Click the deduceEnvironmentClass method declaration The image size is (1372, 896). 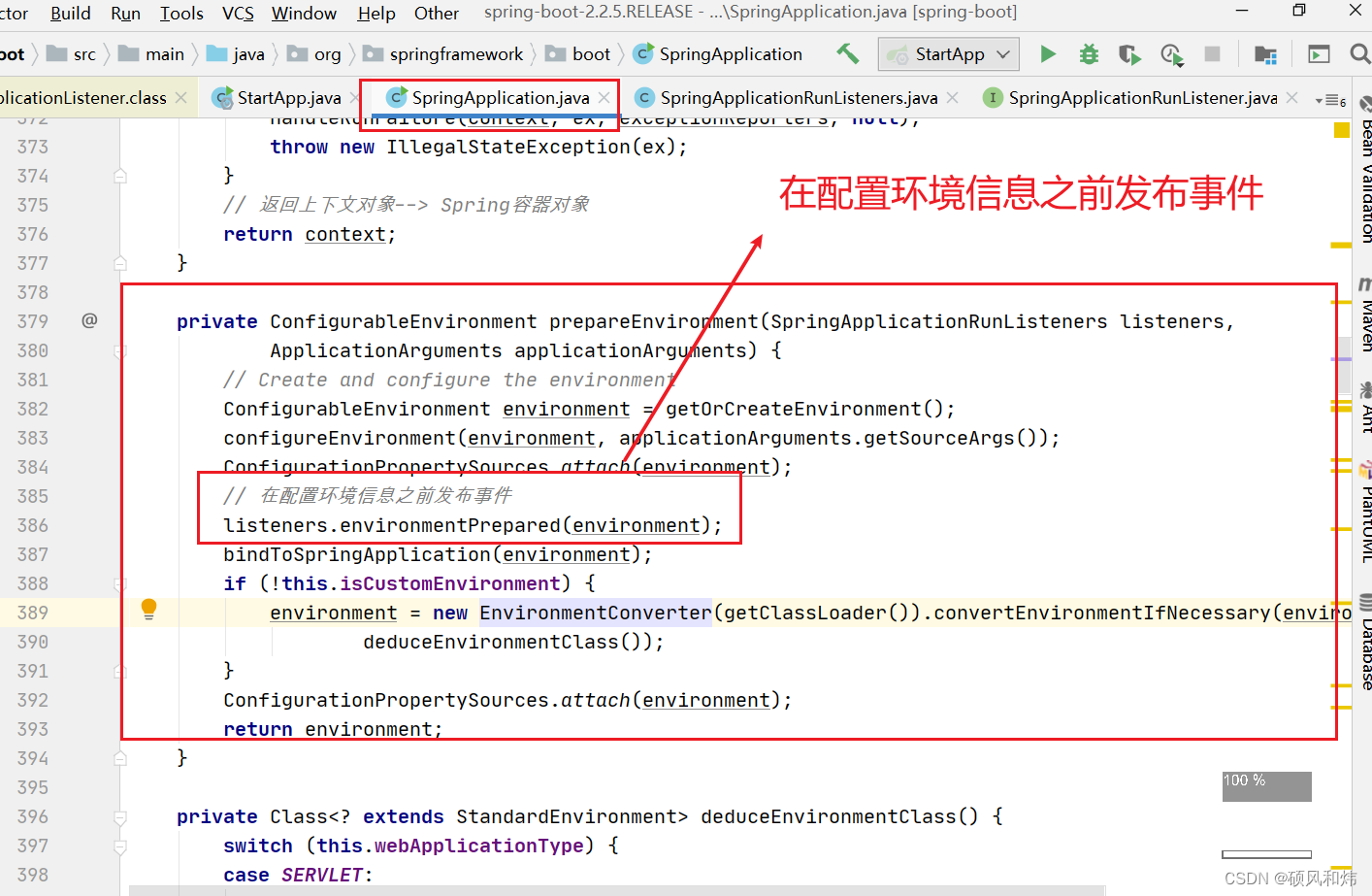click(830, 816)
